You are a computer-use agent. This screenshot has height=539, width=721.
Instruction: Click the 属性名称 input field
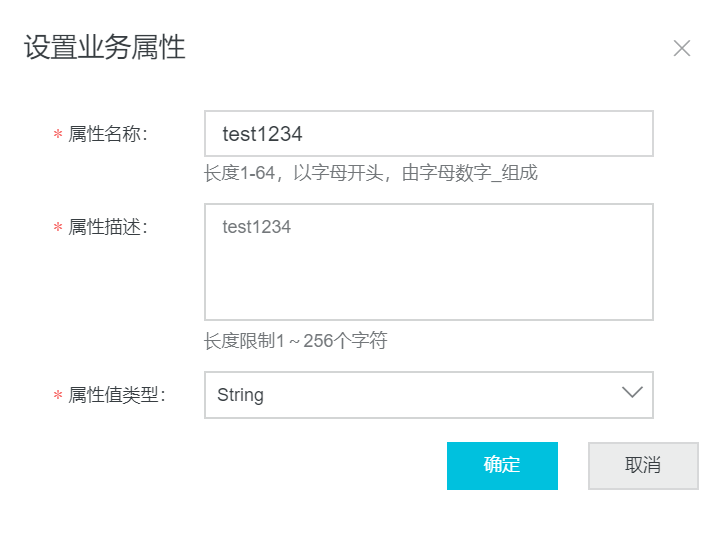429,133
